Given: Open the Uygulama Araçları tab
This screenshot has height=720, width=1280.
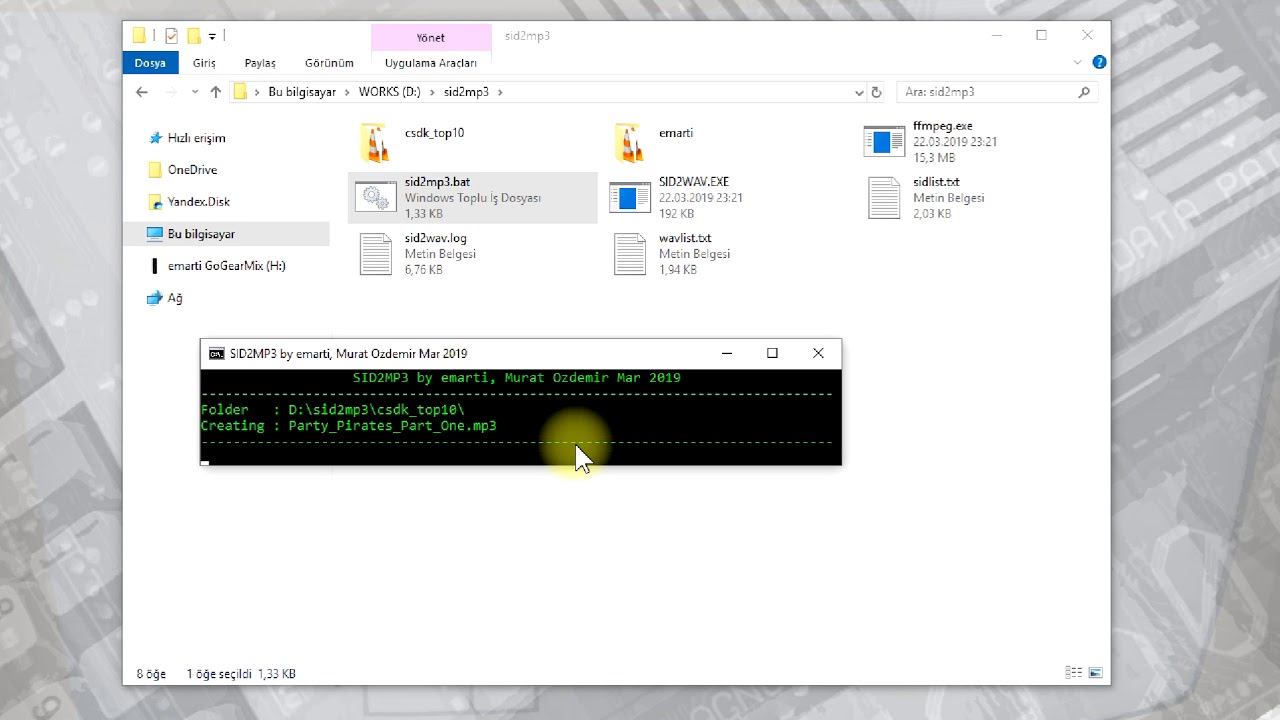Looking at the screenshot, I should [x=431, y=62].
